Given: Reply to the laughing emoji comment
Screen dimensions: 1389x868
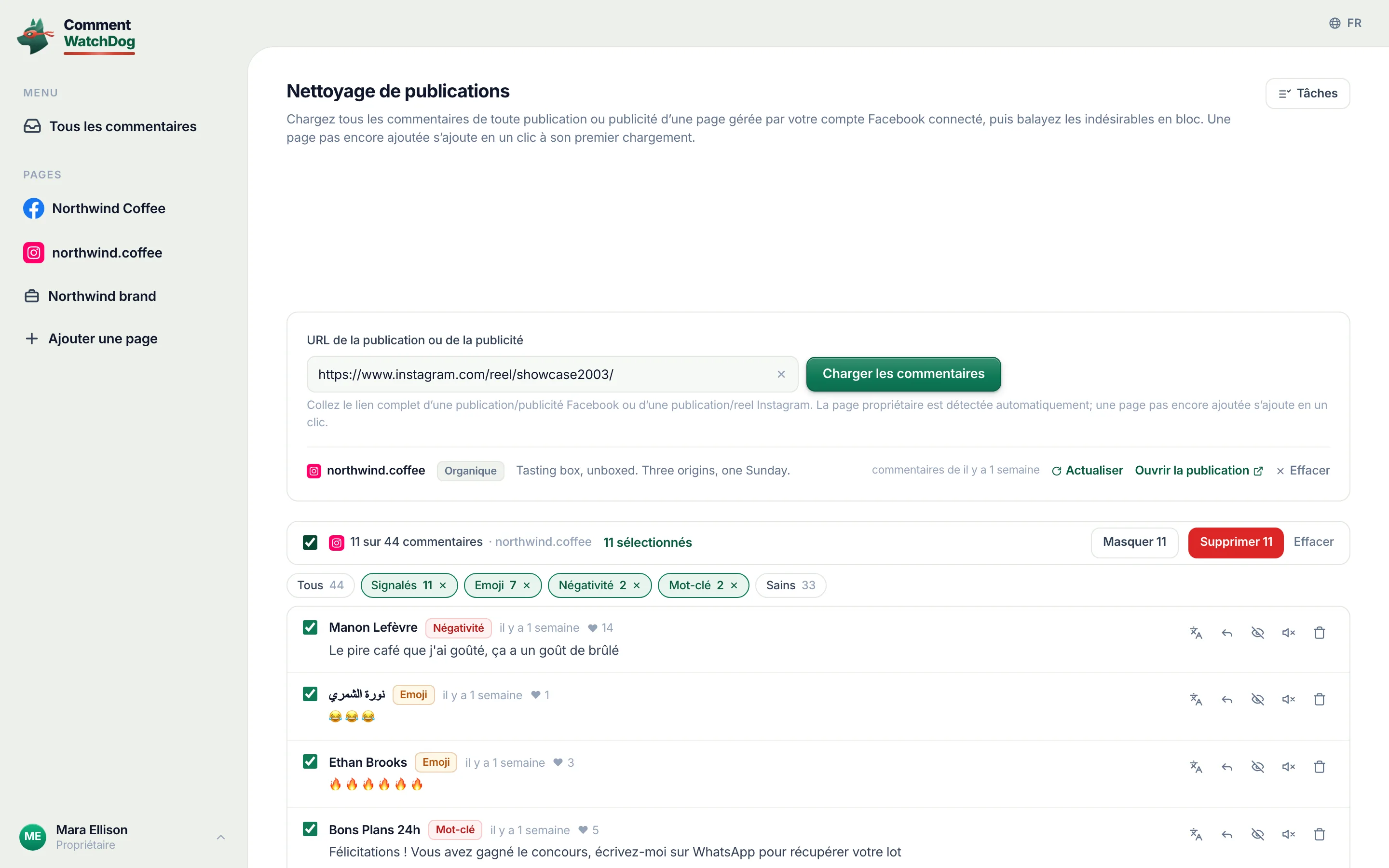Looking at the screenshot, I should tap(1226, 699).
